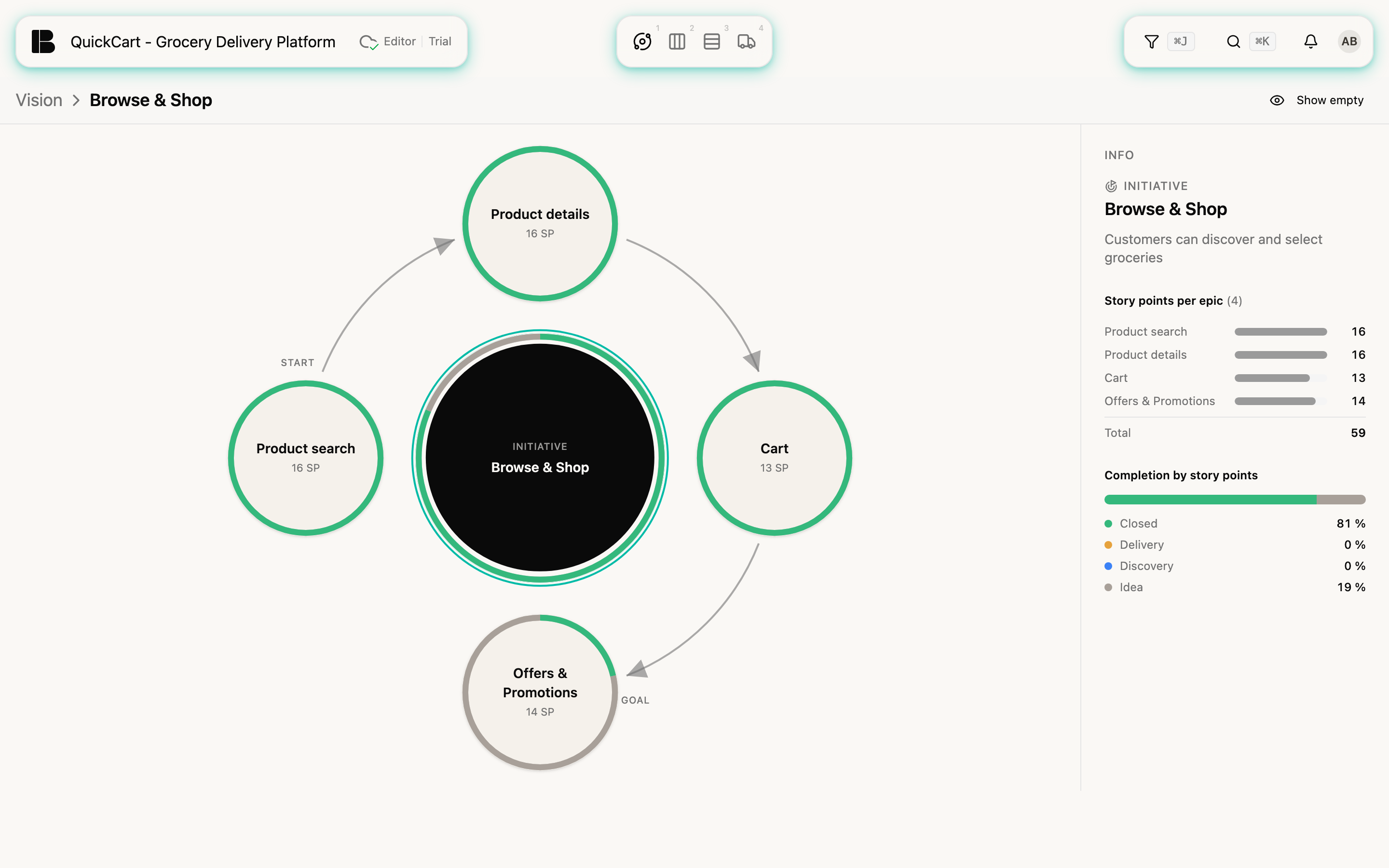Open the Product details epic circle
The height and width of the screenshot is (868, 1389).
[540, 223]
